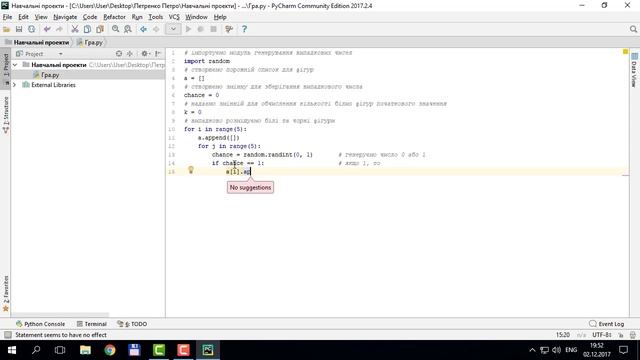The height and width of the screenshot is (360, 640).
Task: Click the Redo arrow icon
Action: click(60, 29)
